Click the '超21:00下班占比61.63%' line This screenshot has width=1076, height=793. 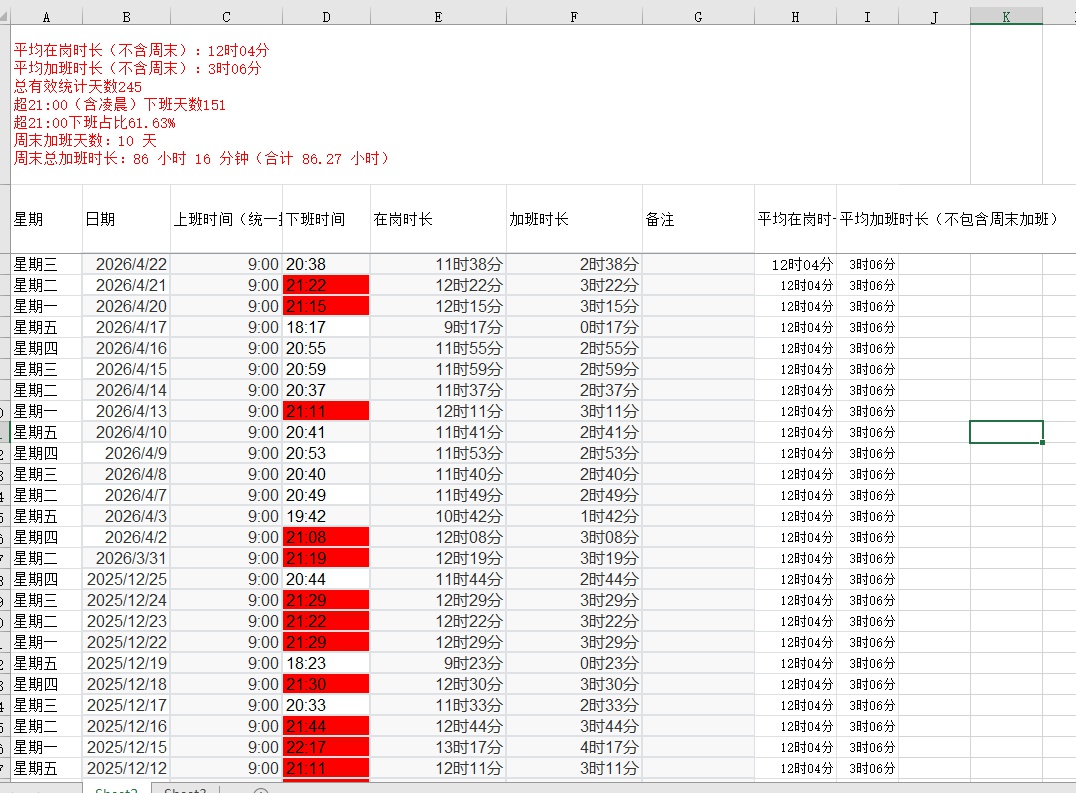pyautogui.click(x=95, y=123)
